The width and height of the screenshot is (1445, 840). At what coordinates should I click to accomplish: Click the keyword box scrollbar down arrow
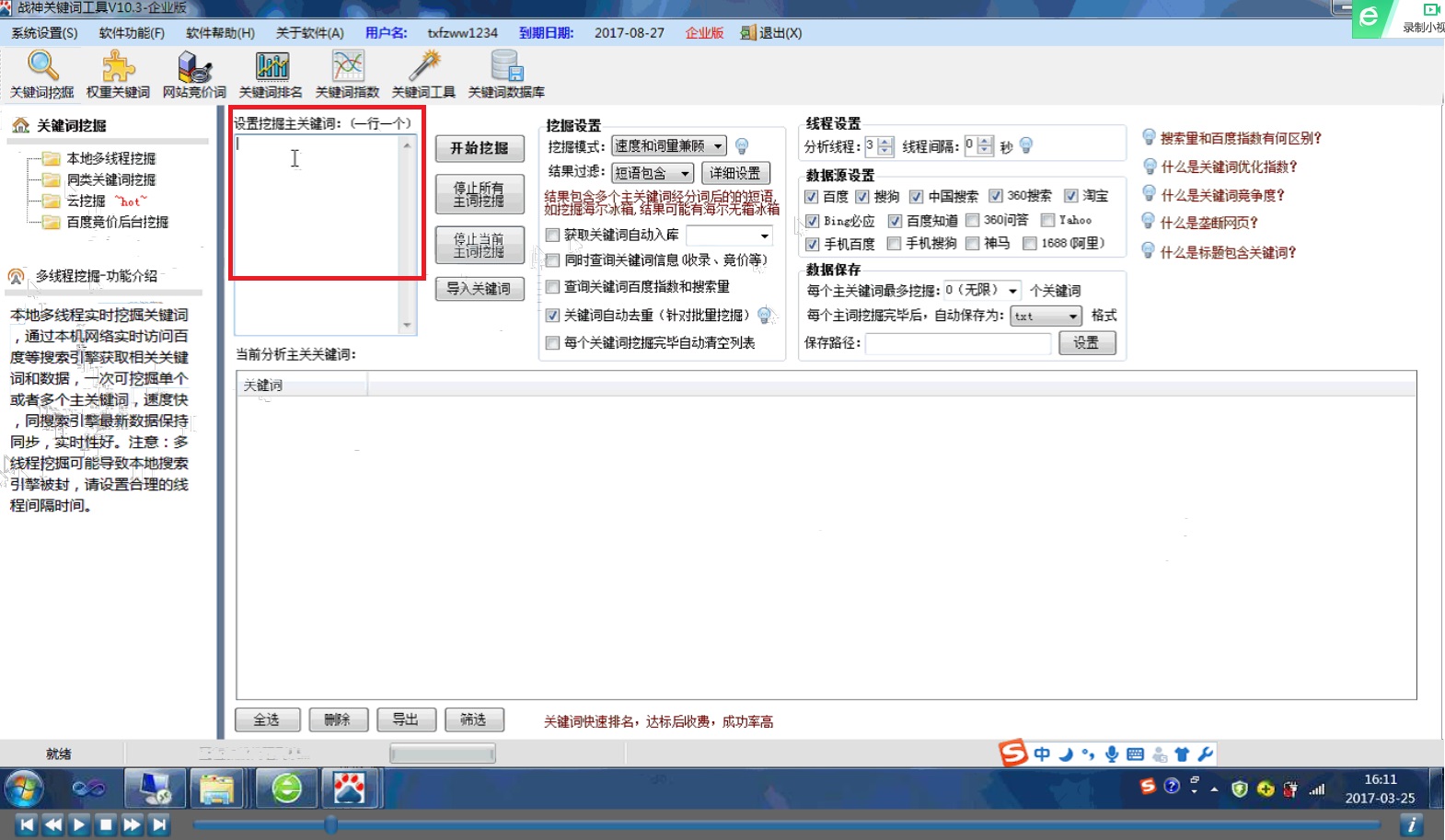pyautogui.click(x=408, y=326)
